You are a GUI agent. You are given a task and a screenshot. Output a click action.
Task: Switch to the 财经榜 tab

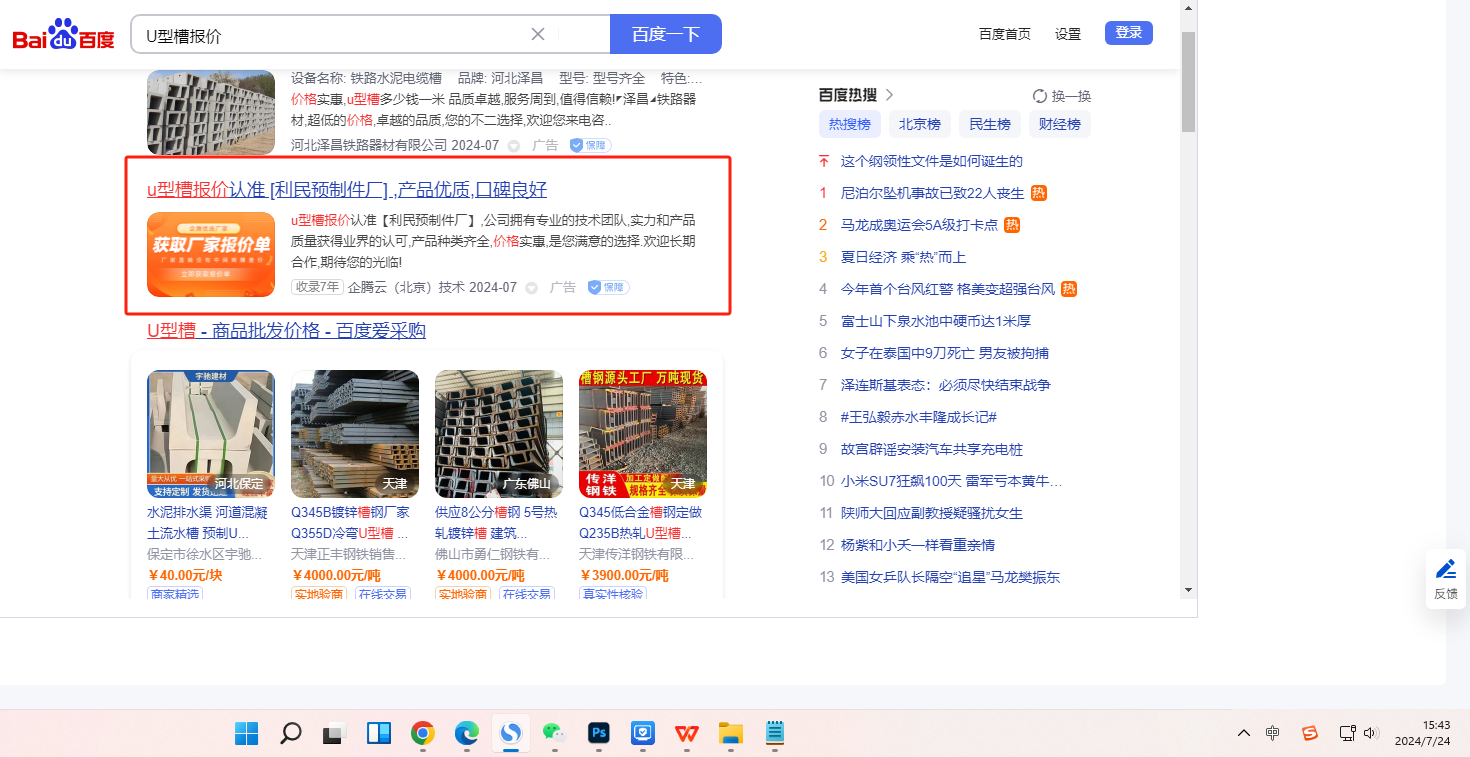click(1059, 125)
